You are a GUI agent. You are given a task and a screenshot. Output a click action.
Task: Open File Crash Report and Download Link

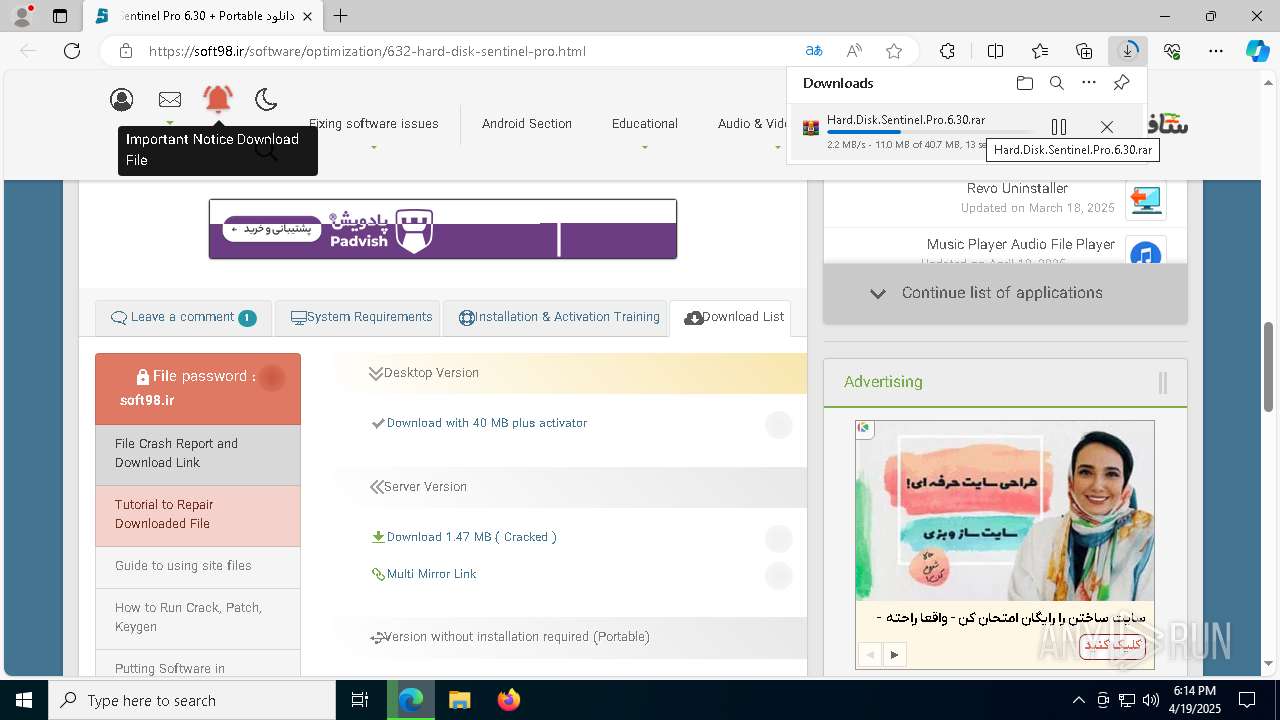pos(198,453)
